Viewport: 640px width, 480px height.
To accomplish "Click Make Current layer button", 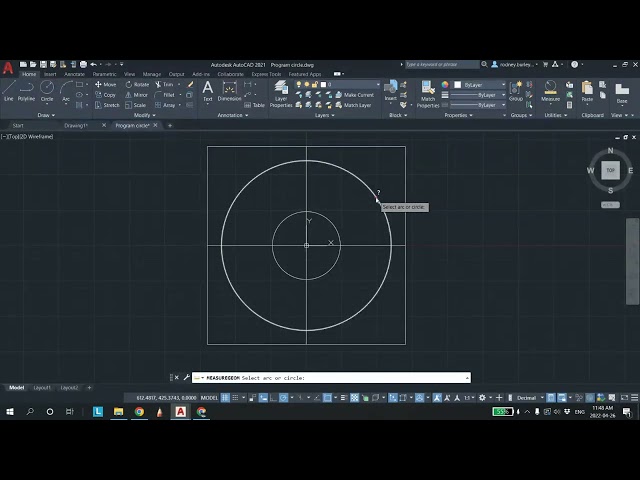I will pyautogui.click(x=355, y=95).
